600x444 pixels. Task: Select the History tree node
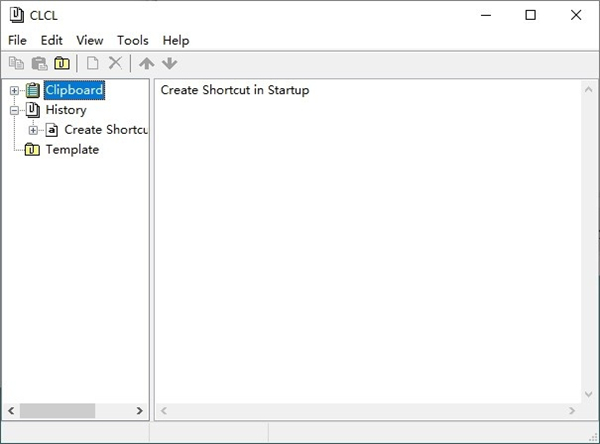(x=66, y=110)
